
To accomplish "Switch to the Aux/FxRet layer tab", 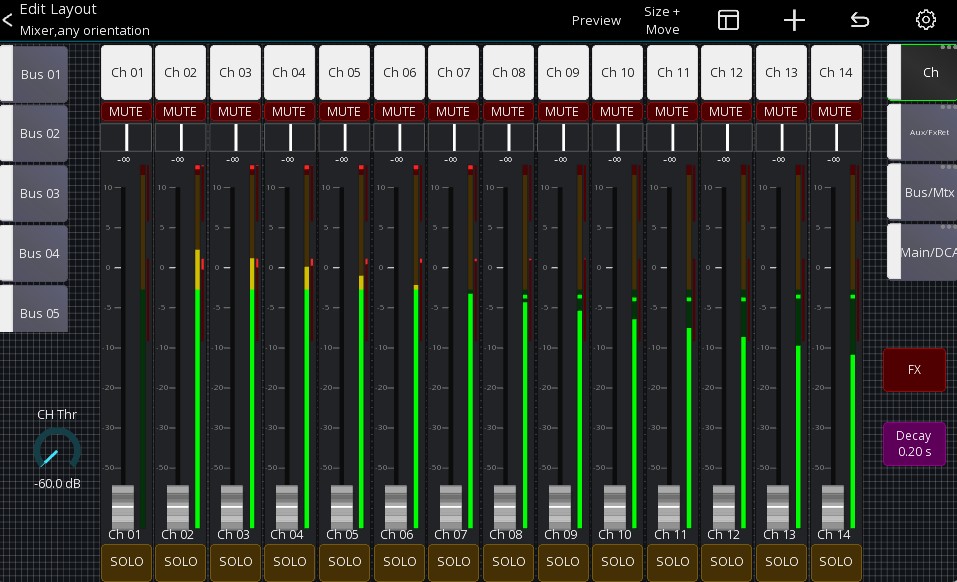I will click(x=922, y=132).
